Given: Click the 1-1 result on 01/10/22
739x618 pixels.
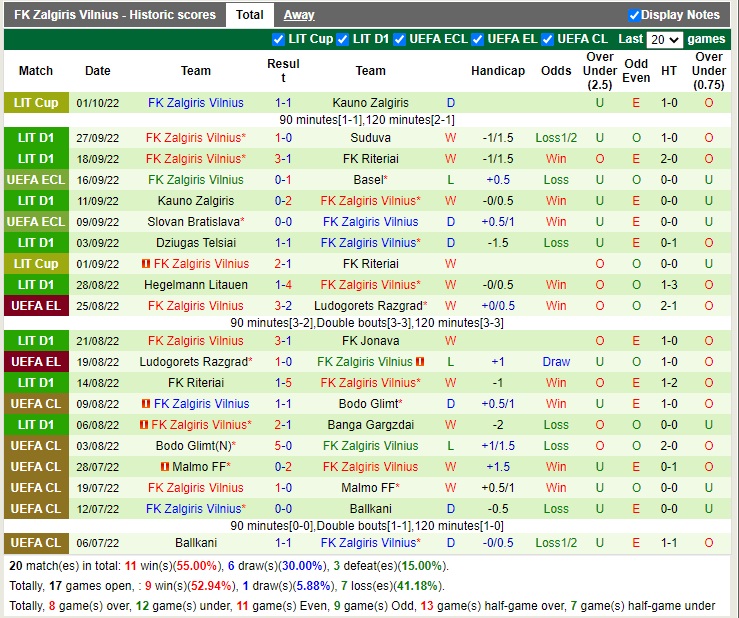Looking at the screenshot, I should (283, 103).
